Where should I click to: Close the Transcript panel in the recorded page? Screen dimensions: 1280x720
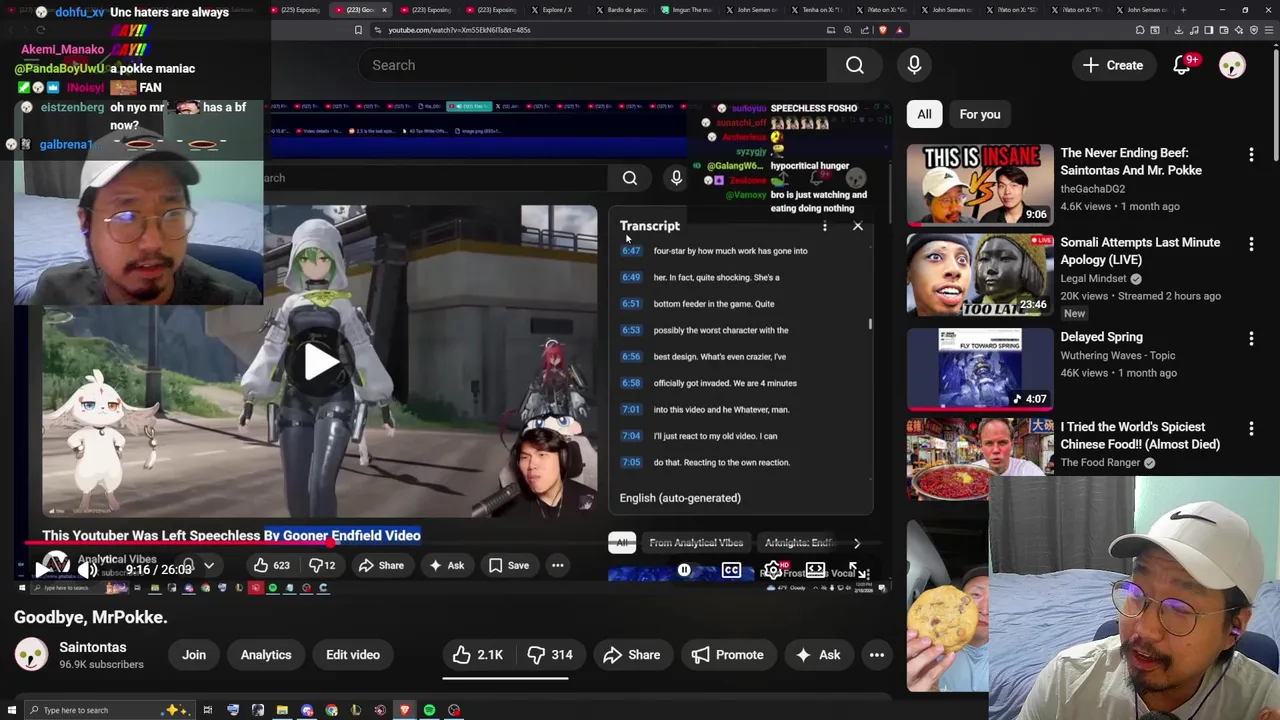coord(857,226)
